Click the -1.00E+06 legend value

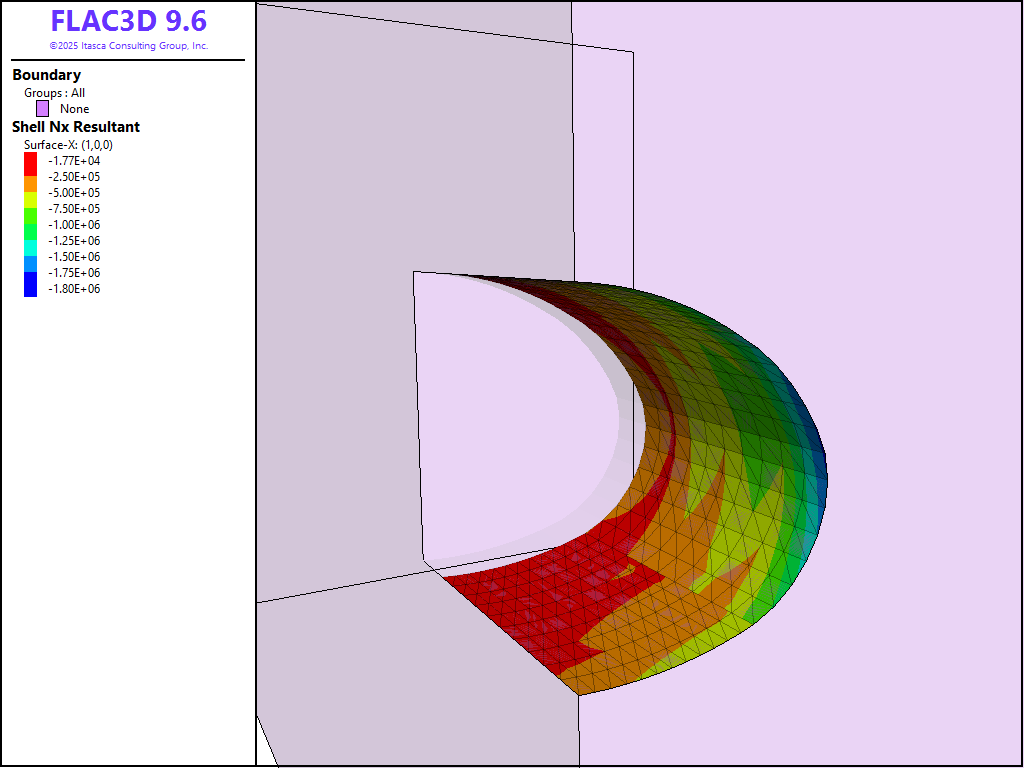[x=75, y=225]
